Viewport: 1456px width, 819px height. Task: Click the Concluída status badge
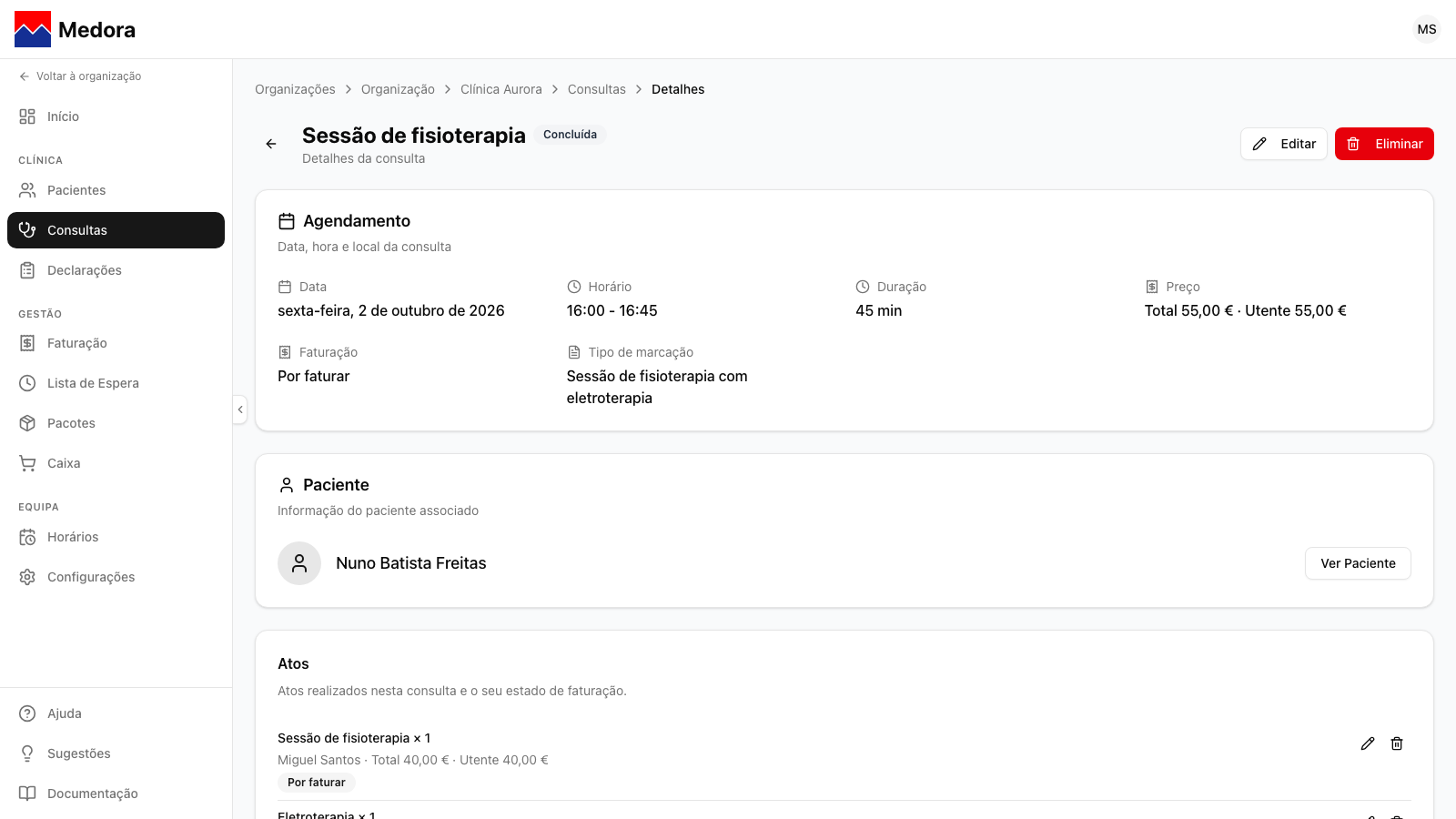(571, 135)
